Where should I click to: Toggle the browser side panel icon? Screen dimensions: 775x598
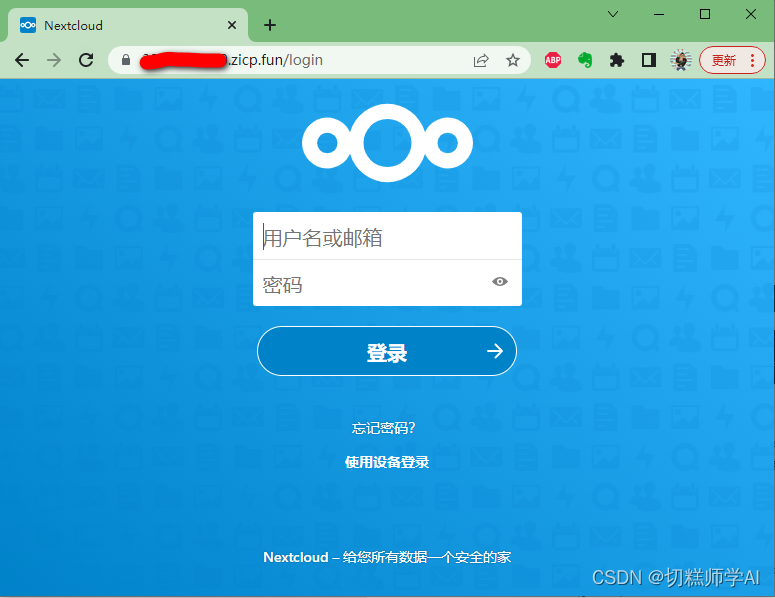pyautogui.click(x=648, y=60)
